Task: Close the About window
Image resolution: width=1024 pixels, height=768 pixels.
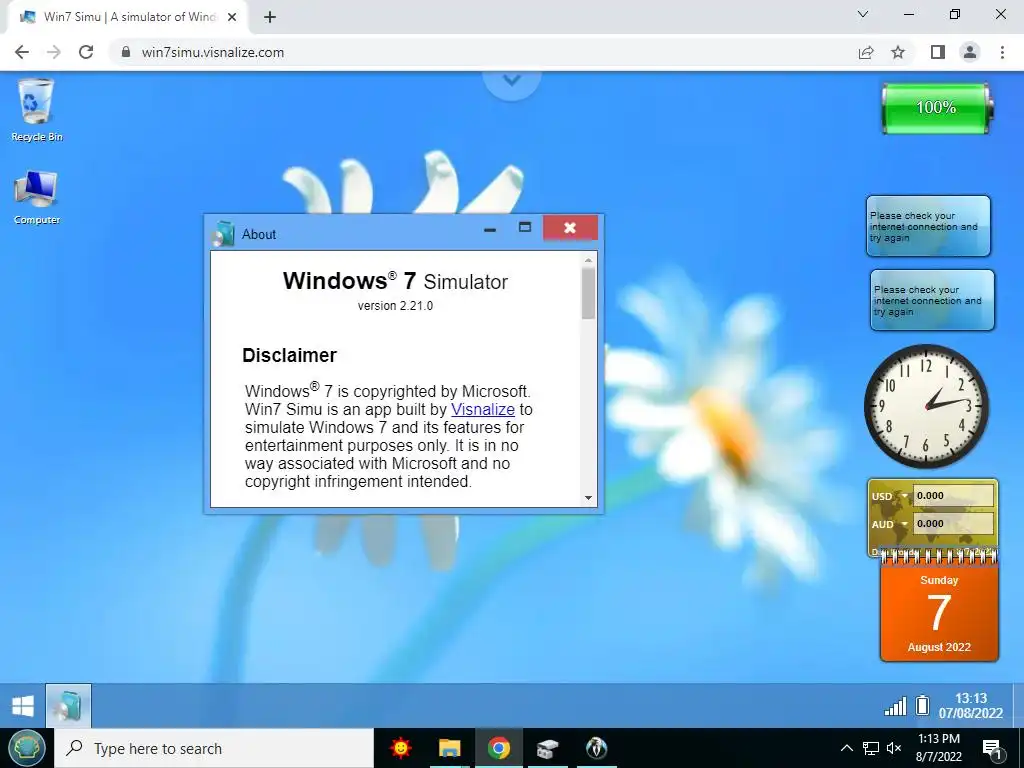Action: pos(570,227)
